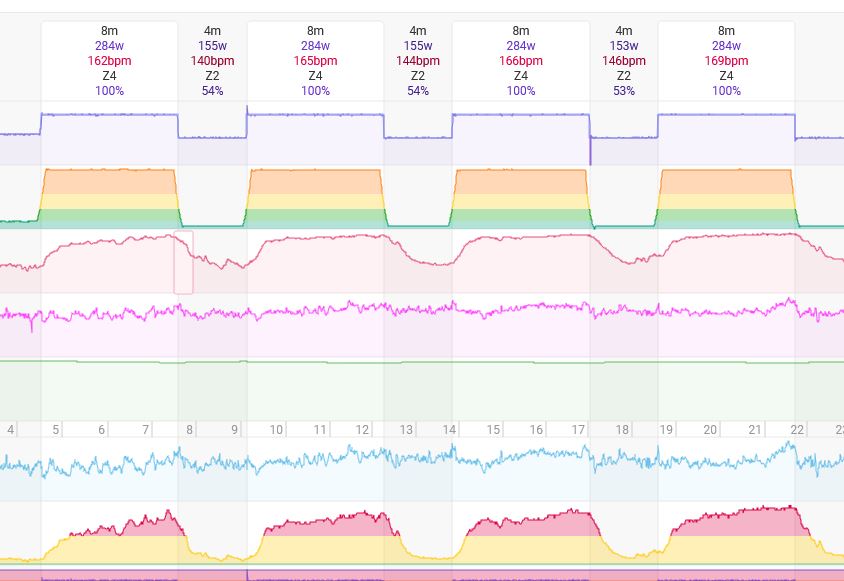Click the minute 4 timeline marker
This screenshot has width=844, height=581.
(x=11, y=429)
